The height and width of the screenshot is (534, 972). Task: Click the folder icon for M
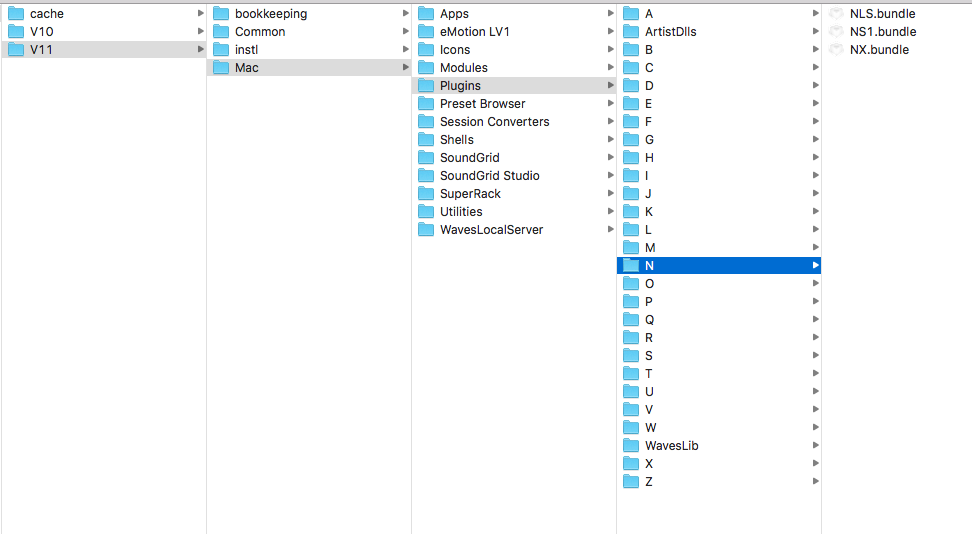(x=631, y=247)
